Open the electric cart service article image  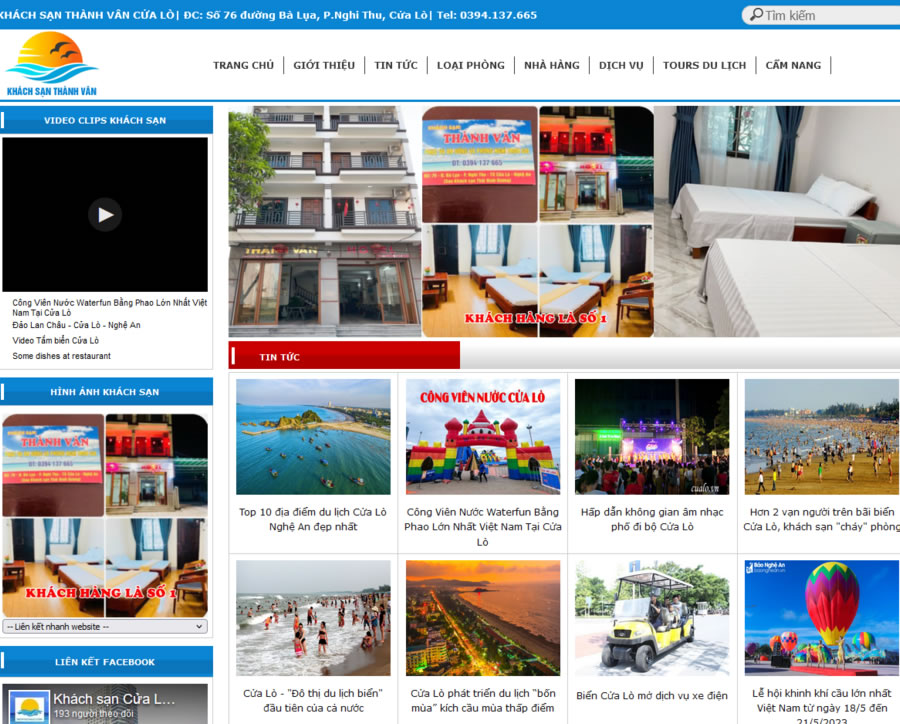(x=652, y=617)
